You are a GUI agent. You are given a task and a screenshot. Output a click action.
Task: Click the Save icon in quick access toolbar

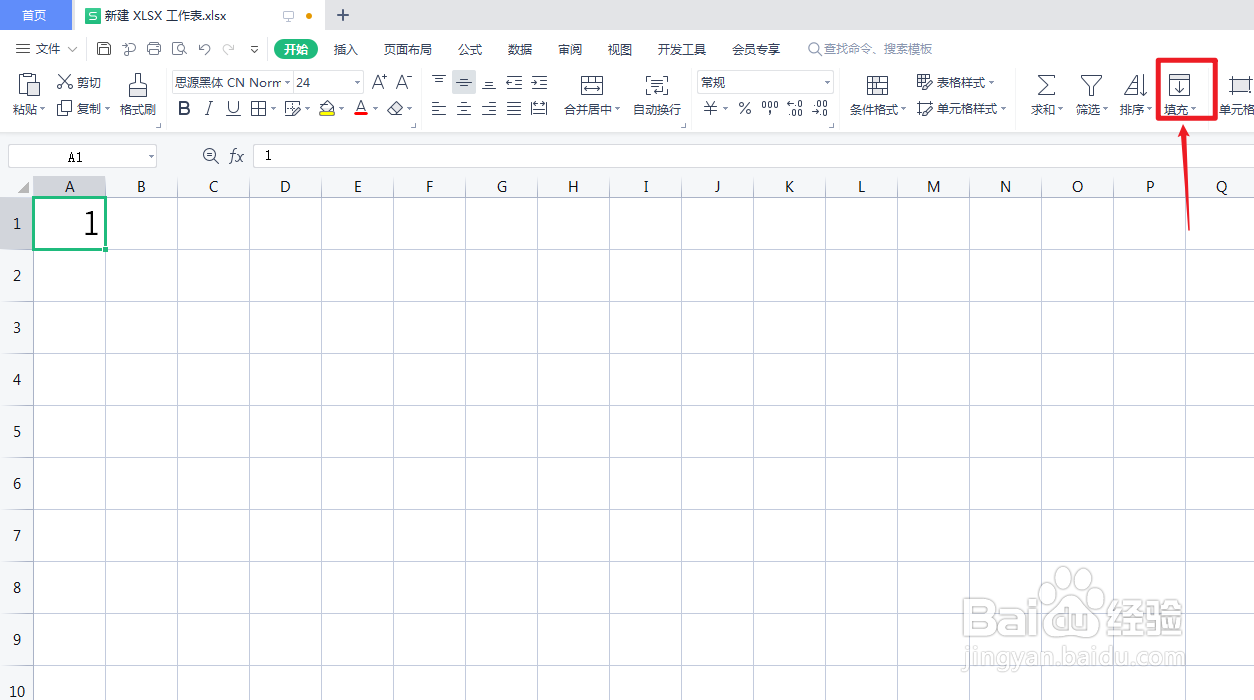coord(104,48)
